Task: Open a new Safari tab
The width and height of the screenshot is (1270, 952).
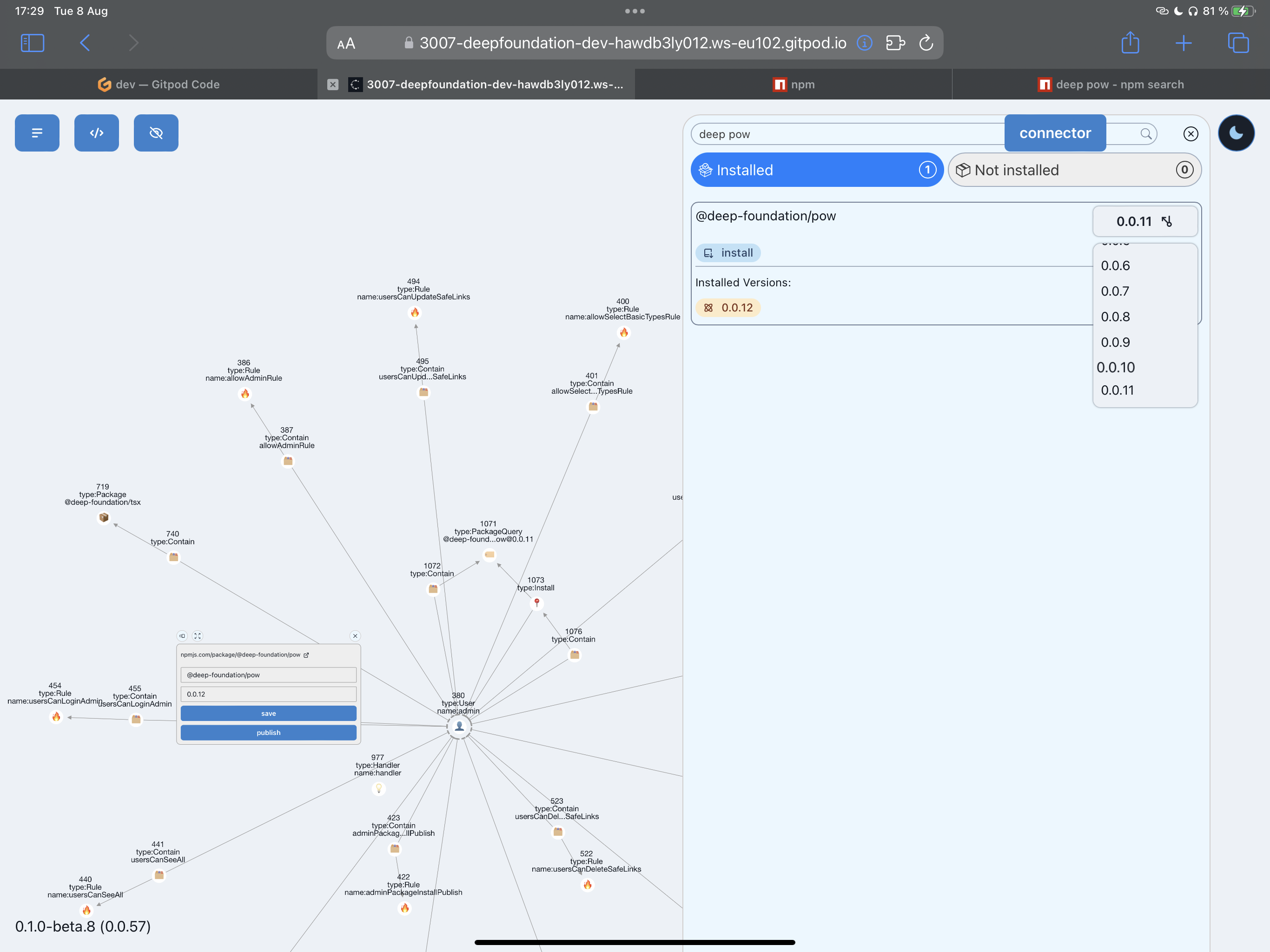Action: point(1184,42)
